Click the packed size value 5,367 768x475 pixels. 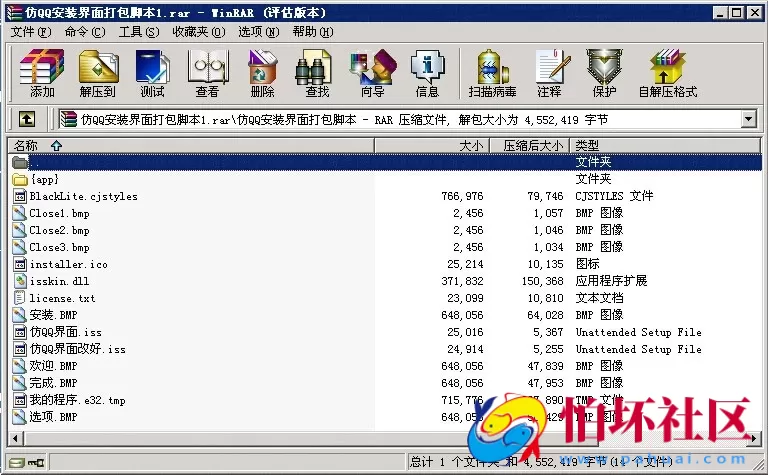tap(548, 332)
